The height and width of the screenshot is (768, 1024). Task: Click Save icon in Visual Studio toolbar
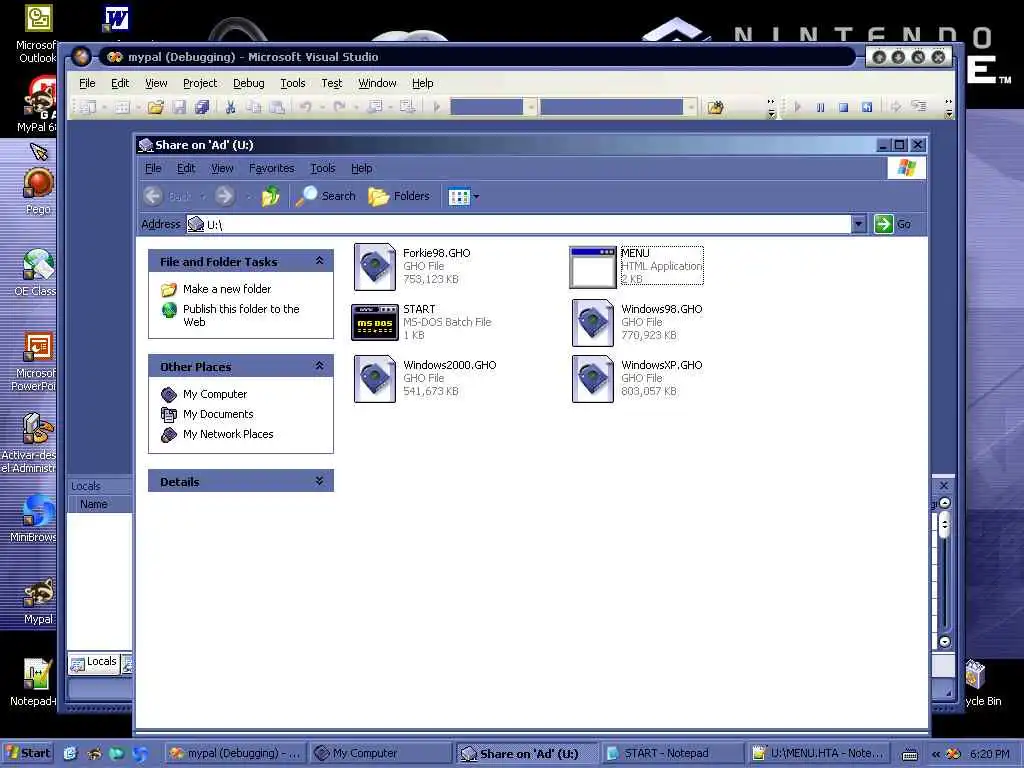(x=180, y=106)
